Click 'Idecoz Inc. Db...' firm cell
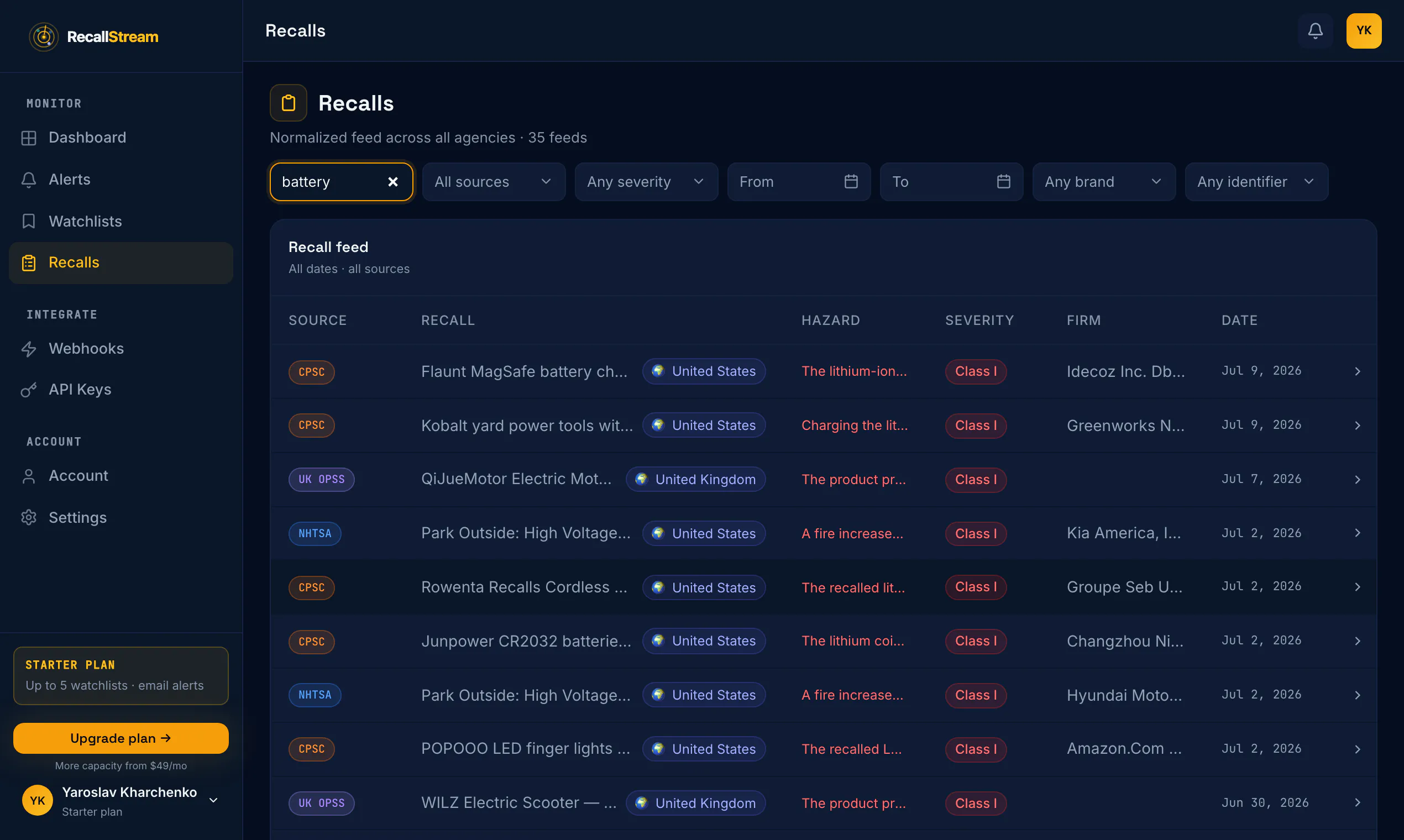 [x=1125, y=371]
